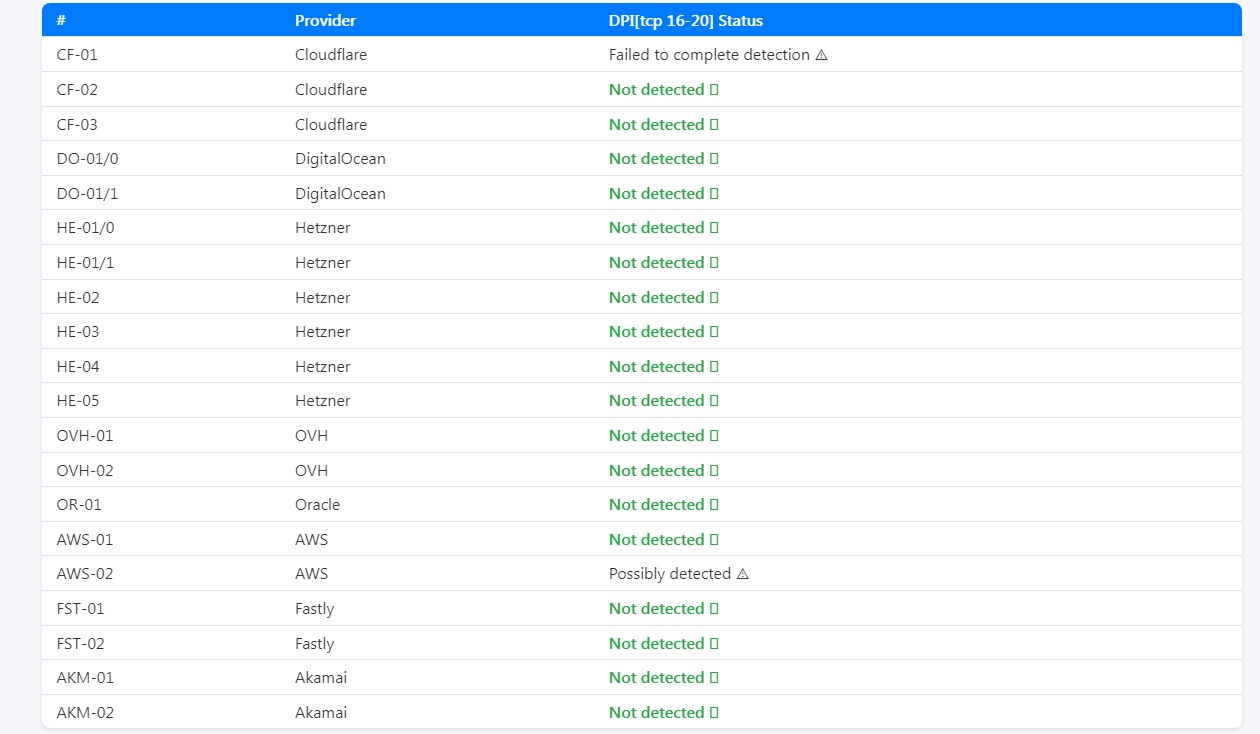Screen dimensions: 1260x734
Task: Click the warning icon in the CF-01 row
Action: pyautogui.click(x=821, y=55)
